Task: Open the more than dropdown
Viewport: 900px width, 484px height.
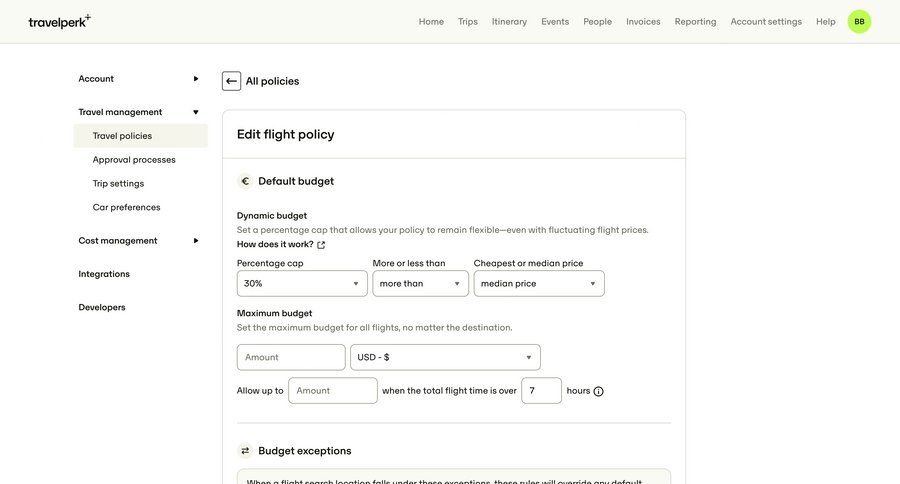Action: tap(420, 284)
